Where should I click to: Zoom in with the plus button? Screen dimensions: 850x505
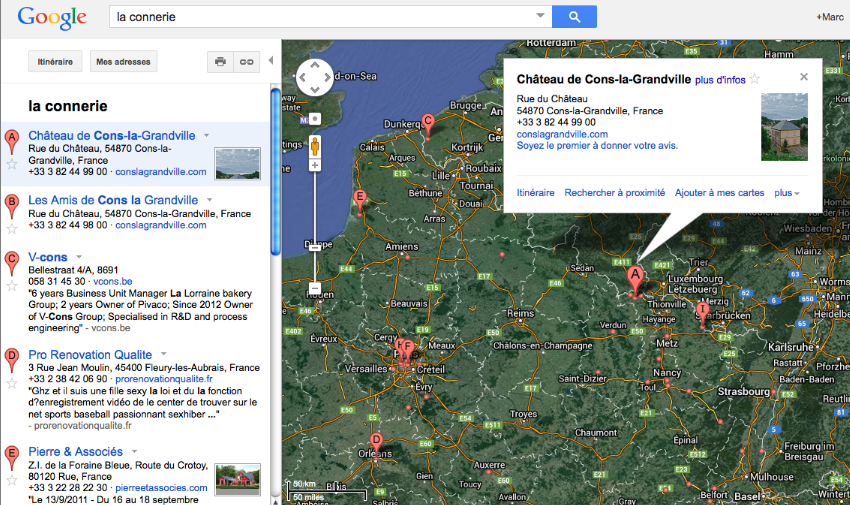coord(315,165)
